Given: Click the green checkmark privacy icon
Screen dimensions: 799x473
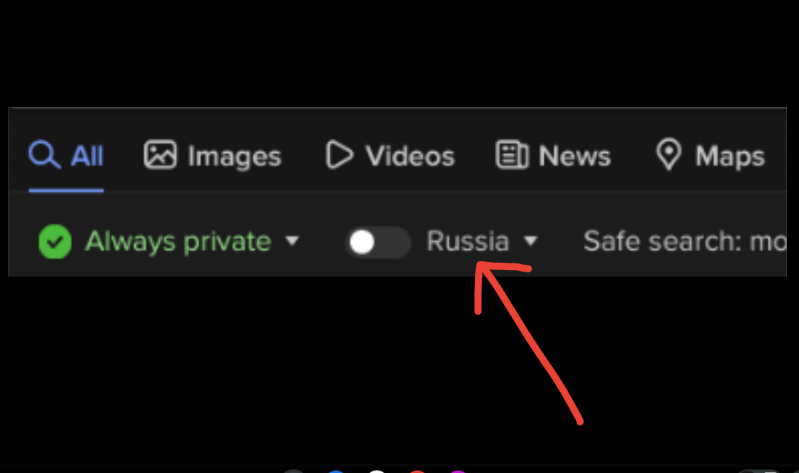Looking at the screenshot, I should 55,242.
